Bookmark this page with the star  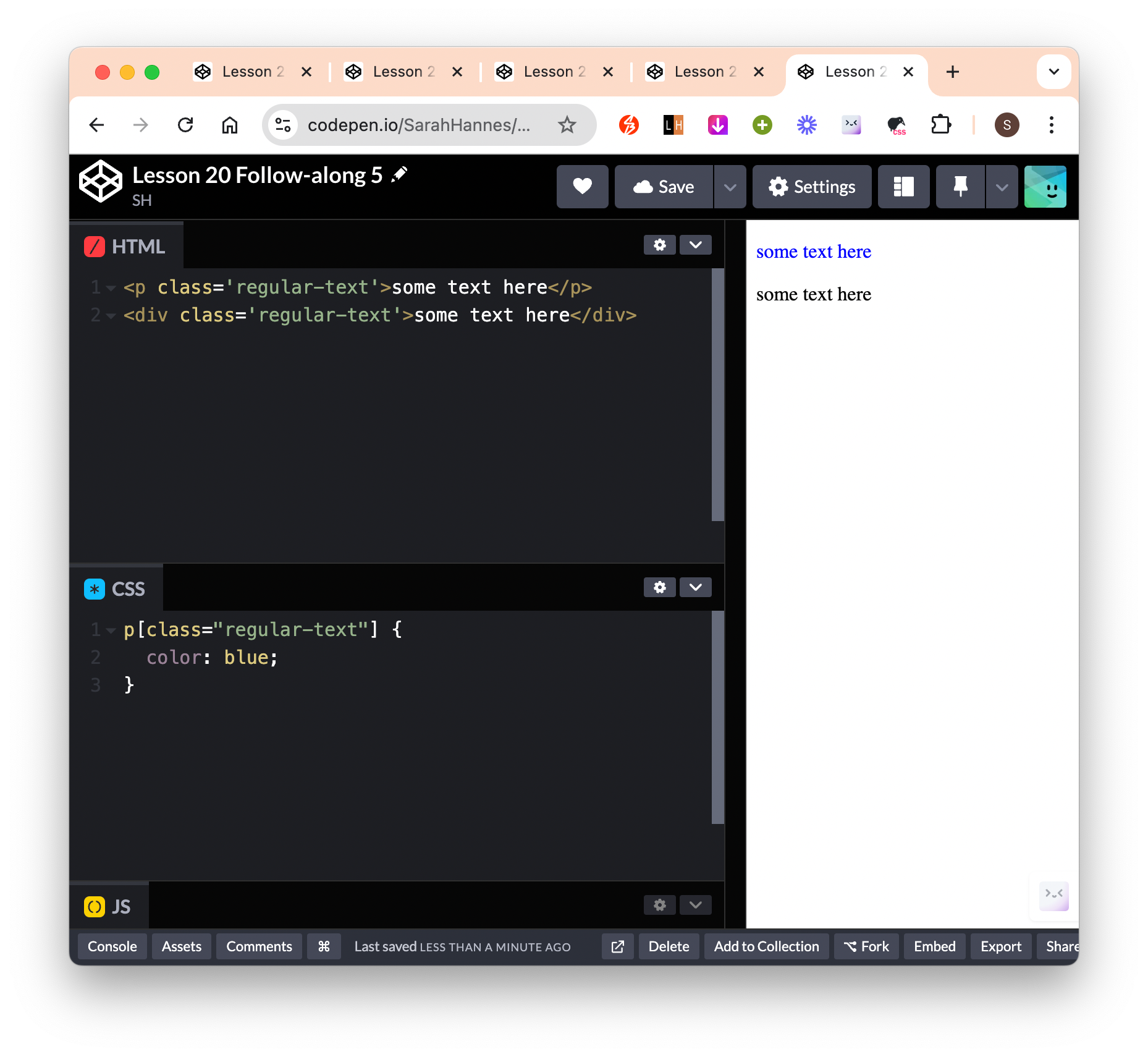tap(567, 125)
